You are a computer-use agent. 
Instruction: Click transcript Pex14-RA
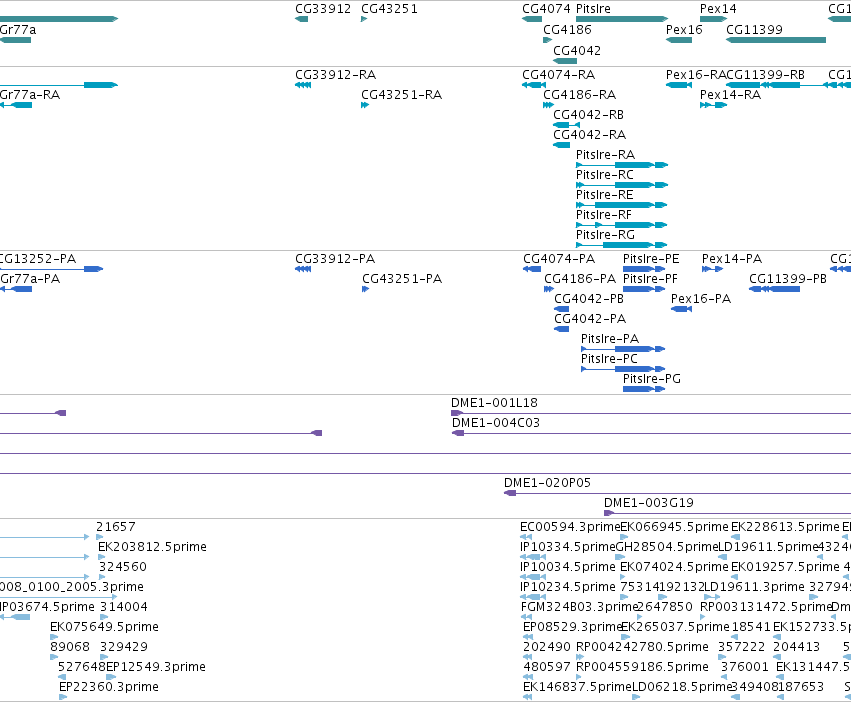[731, 95]
